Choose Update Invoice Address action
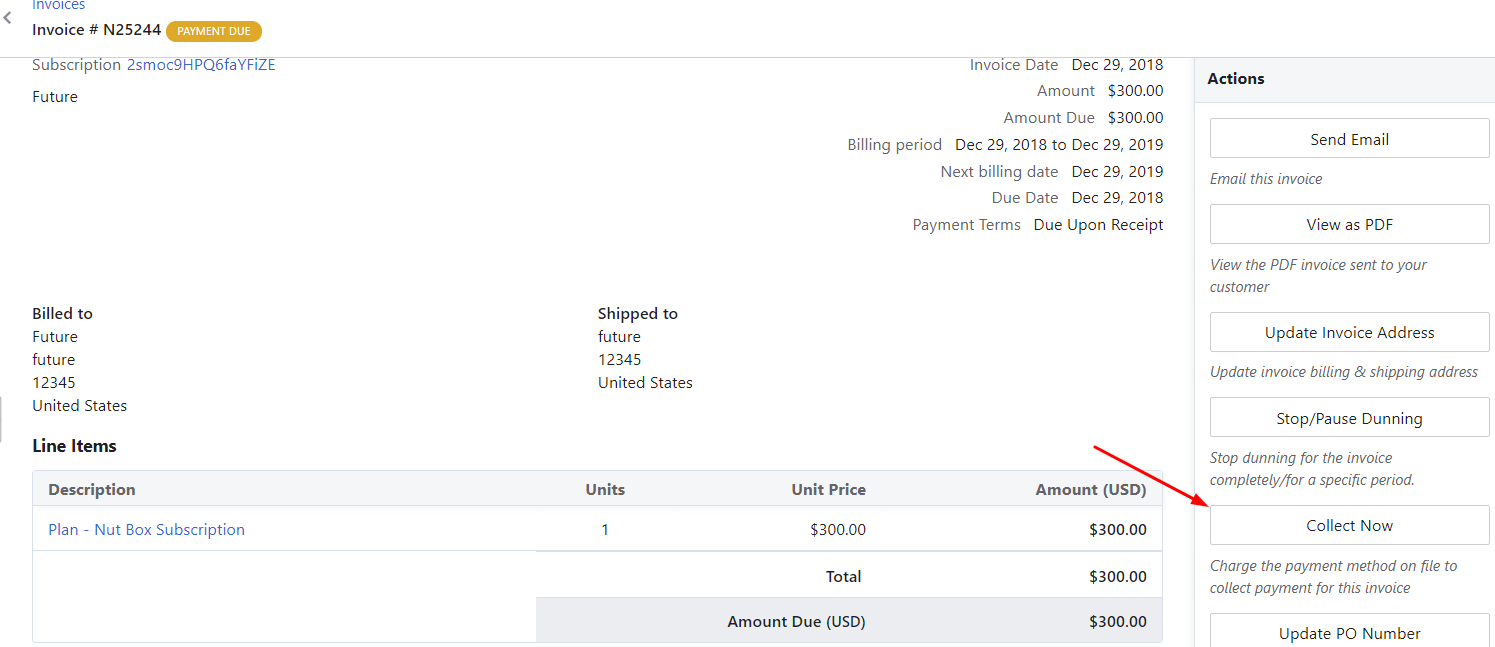Screen dimensions: 1495x647 pyautogui.click(x=1349, y=333)
